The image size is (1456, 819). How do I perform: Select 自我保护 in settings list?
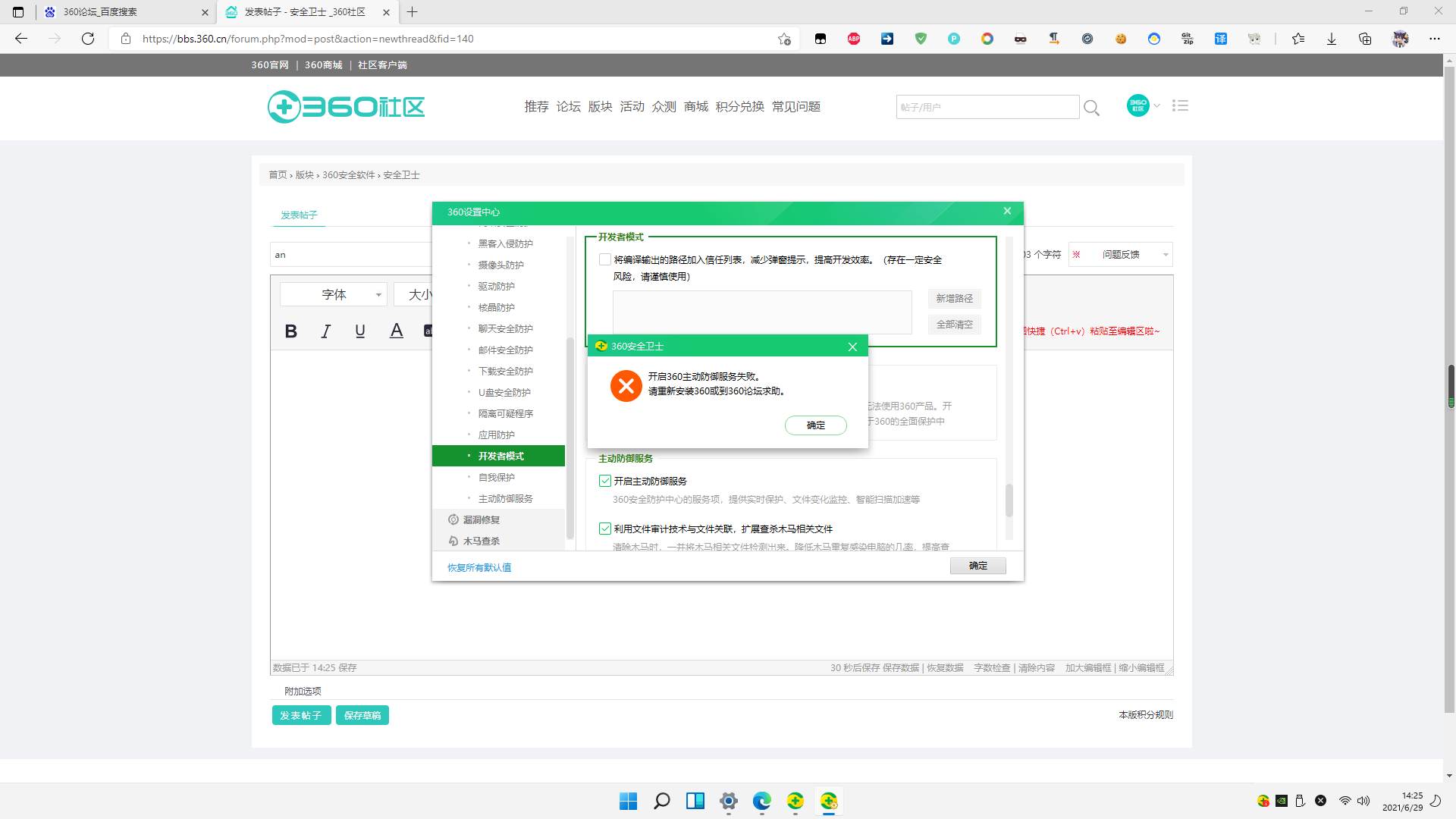coord(497,477)
